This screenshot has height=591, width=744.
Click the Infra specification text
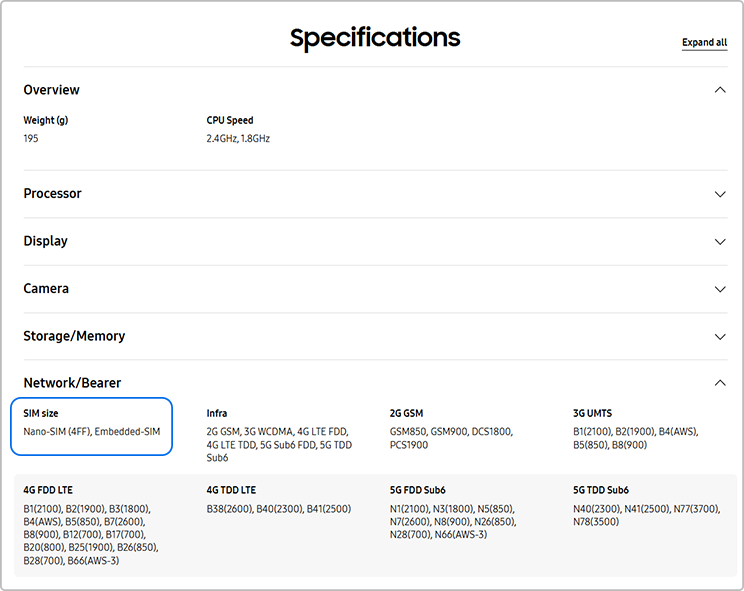click(x=279, y=444)
